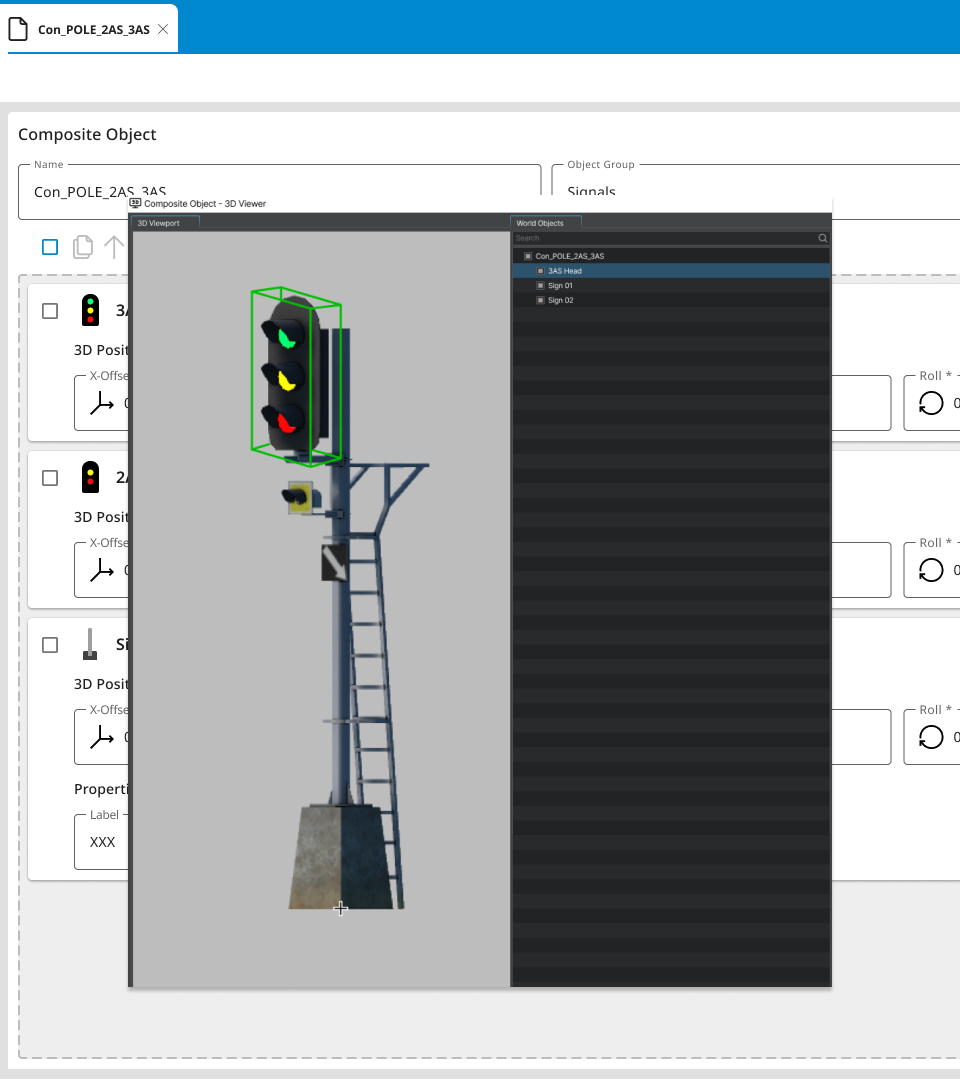Click the Roll rotation icon in first card
The image size is (960, 1080).
[931, 403]
